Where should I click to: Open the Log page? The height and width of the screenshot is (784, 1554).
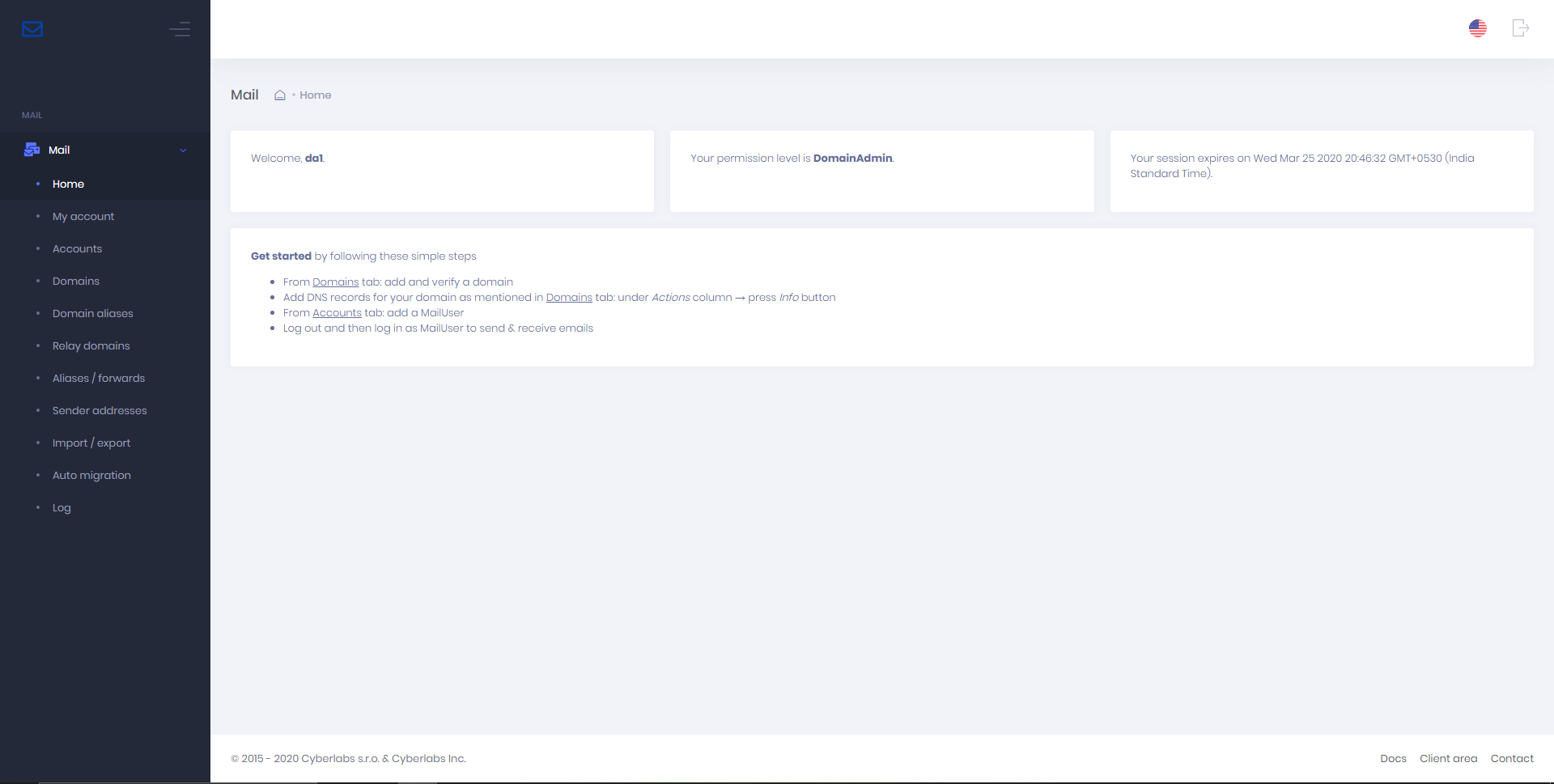(x=62, y=507)
